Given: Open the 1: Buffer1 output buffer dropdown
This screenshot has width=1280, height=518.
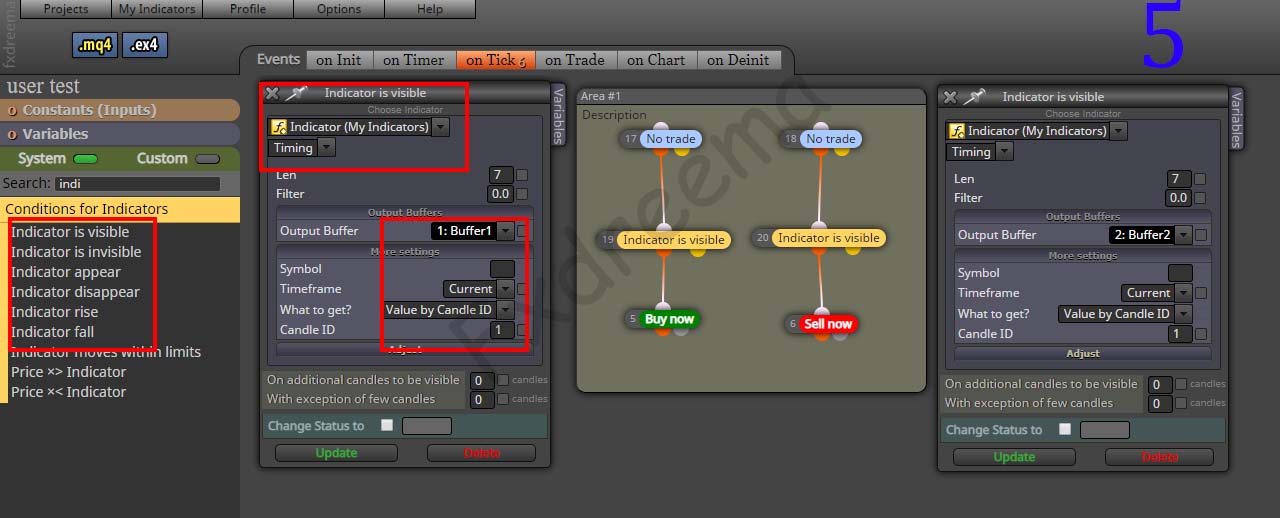Looking at the screenshot, I should [x=506, y=231].
